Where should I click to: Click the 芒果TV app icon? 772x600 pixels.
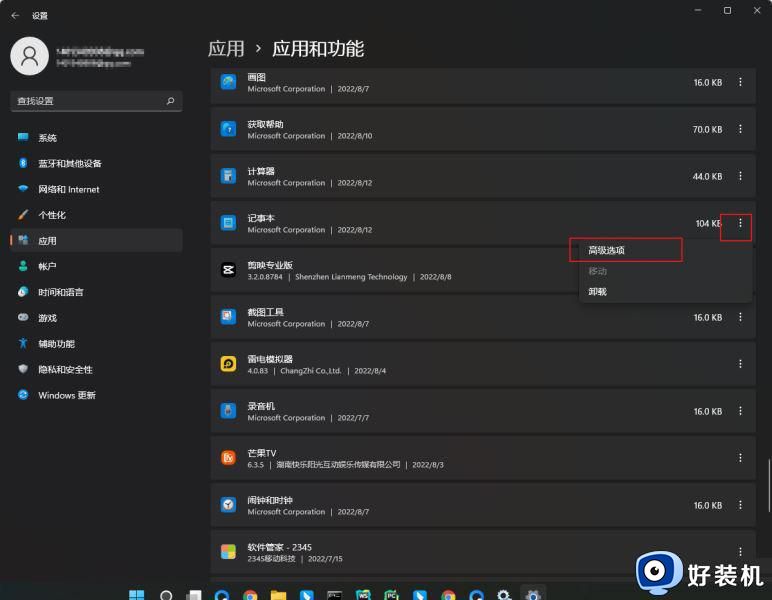[228, 458]
